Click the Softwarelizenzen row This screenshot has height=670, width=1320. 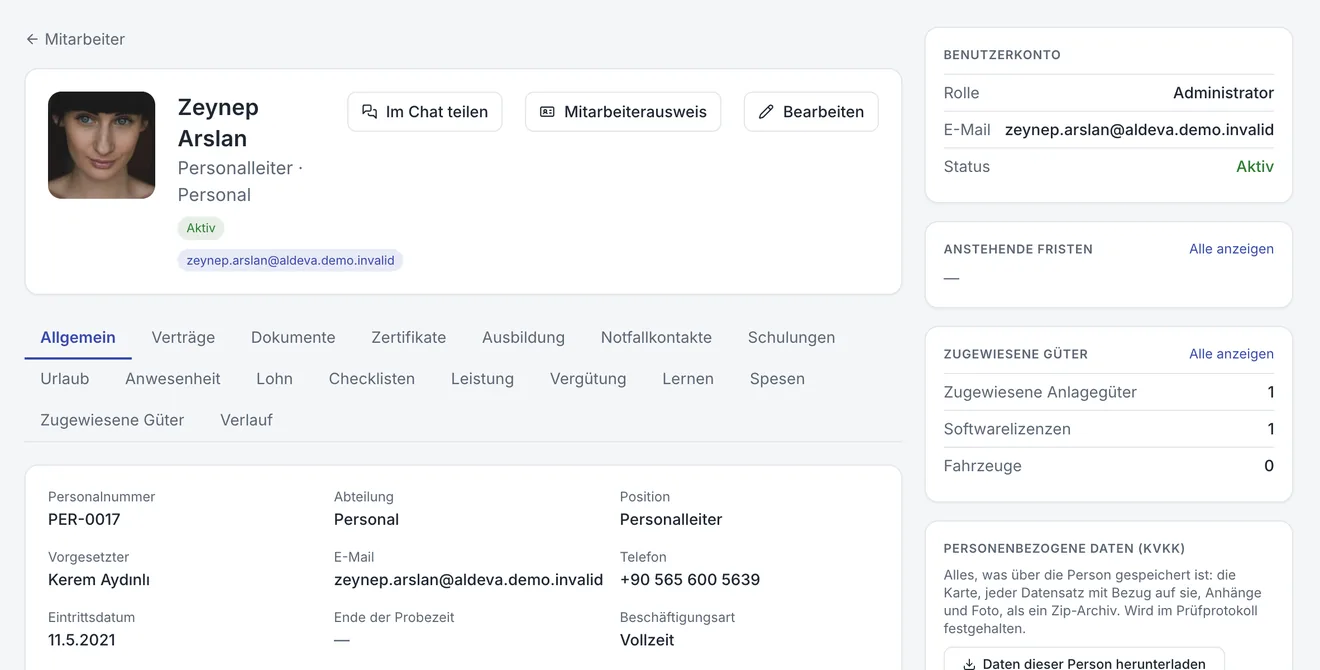(1109, 429)
